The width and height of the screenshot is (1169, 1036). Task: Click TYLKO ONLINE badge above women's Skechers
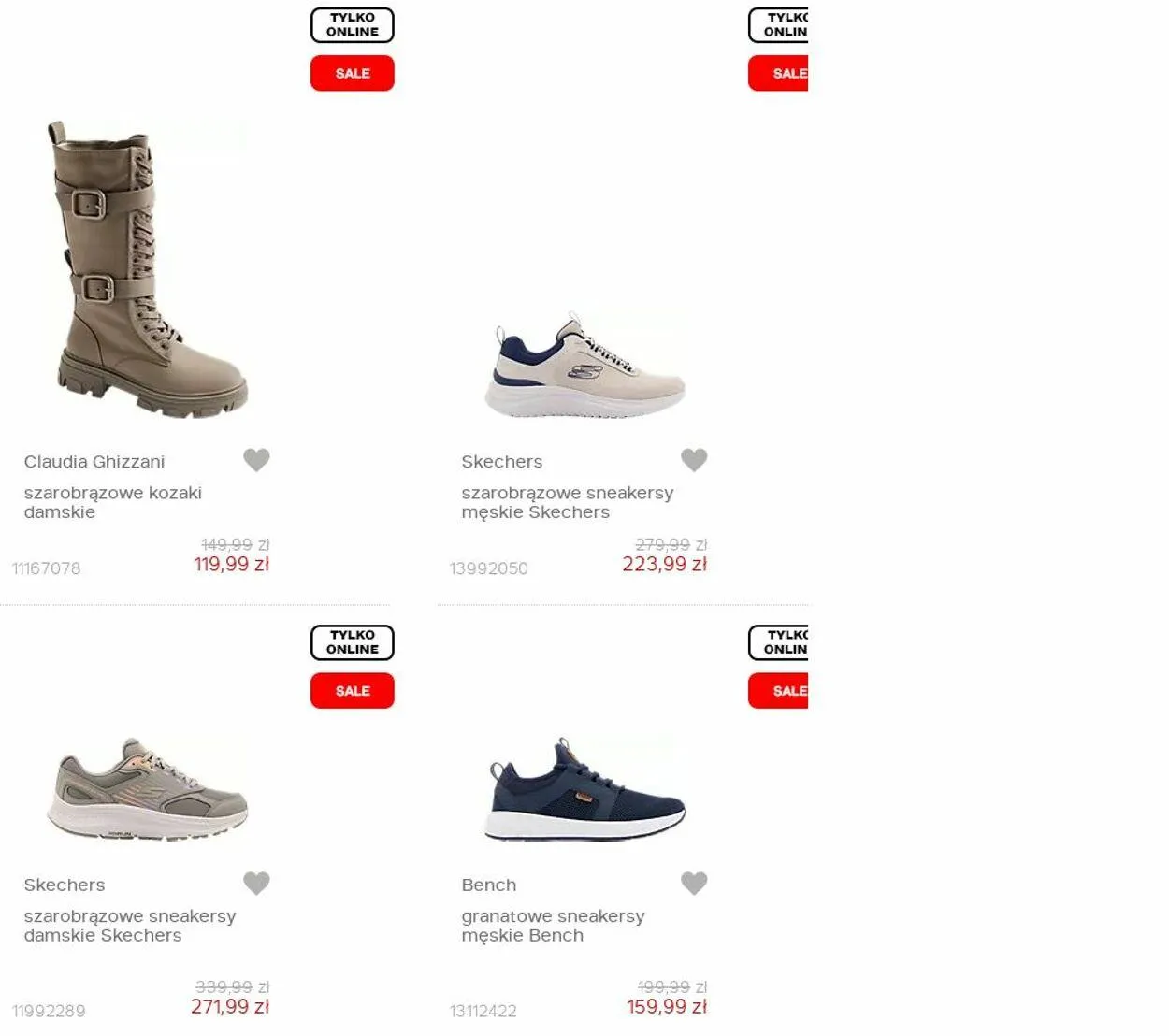coord(353,642)
